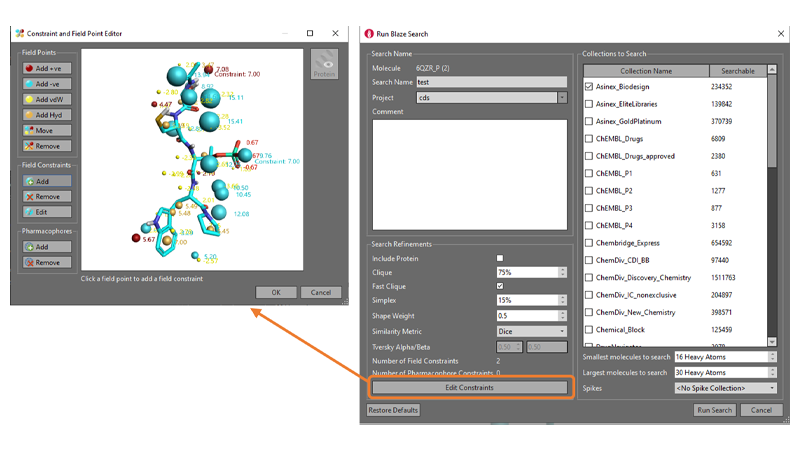Click Add under Field Constraints
Screen dimensions: 800x450
tap(47, 181)
